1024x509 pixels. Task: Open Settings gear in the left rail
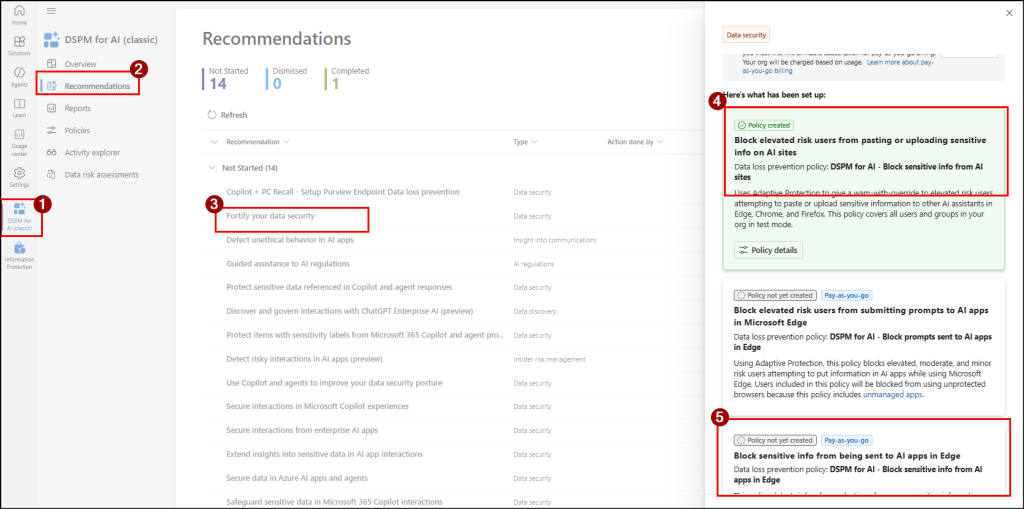[x=20, y=177]
